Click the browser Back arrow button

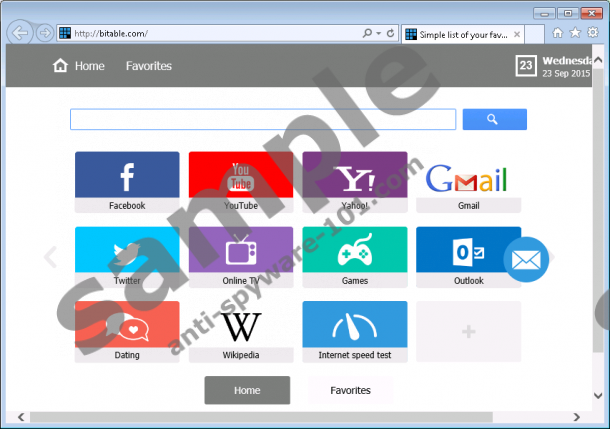click(x=21, y=33)
